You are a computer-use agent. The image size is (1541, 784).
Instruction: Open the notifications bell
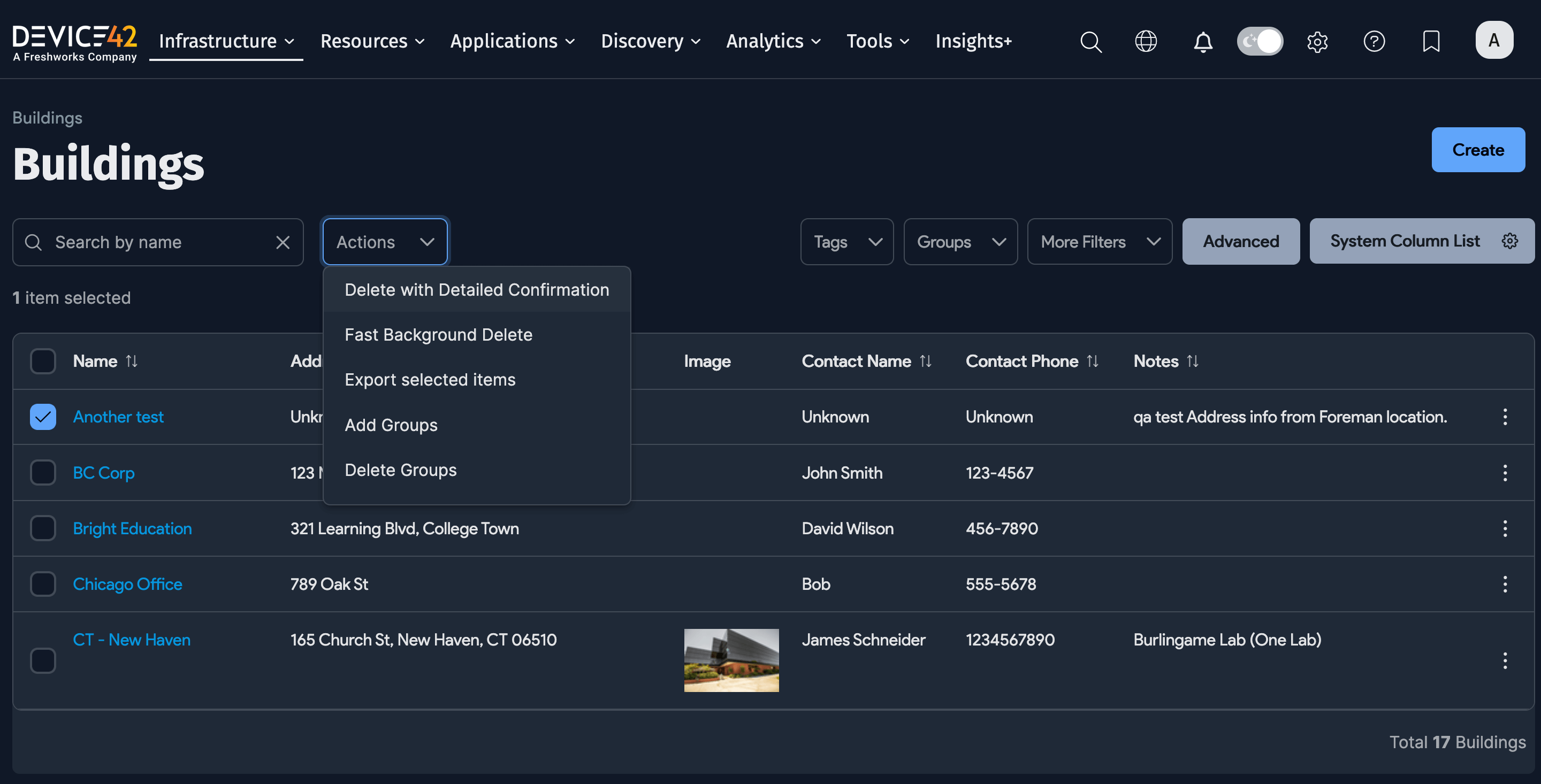(x=1202, y=41)
